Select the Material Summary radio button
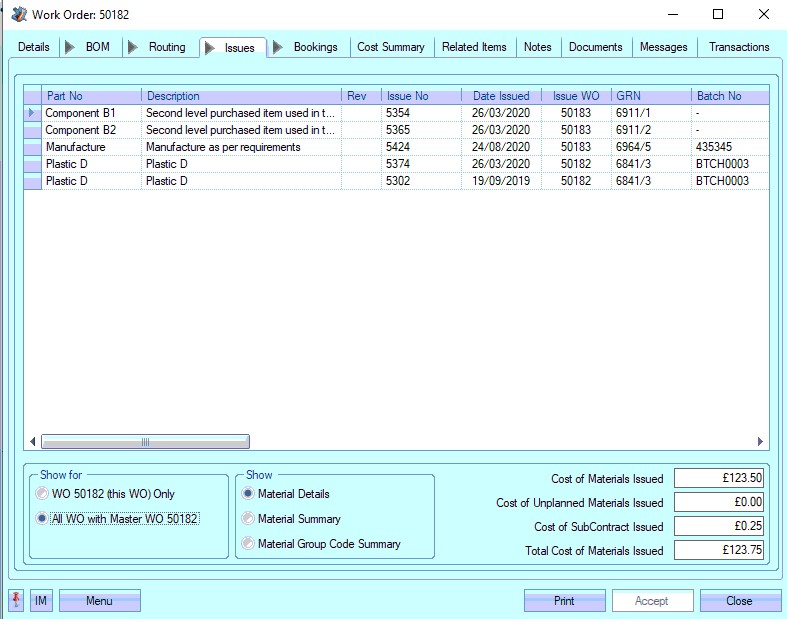This screenshot has width=787, height=619. (248, 519)
